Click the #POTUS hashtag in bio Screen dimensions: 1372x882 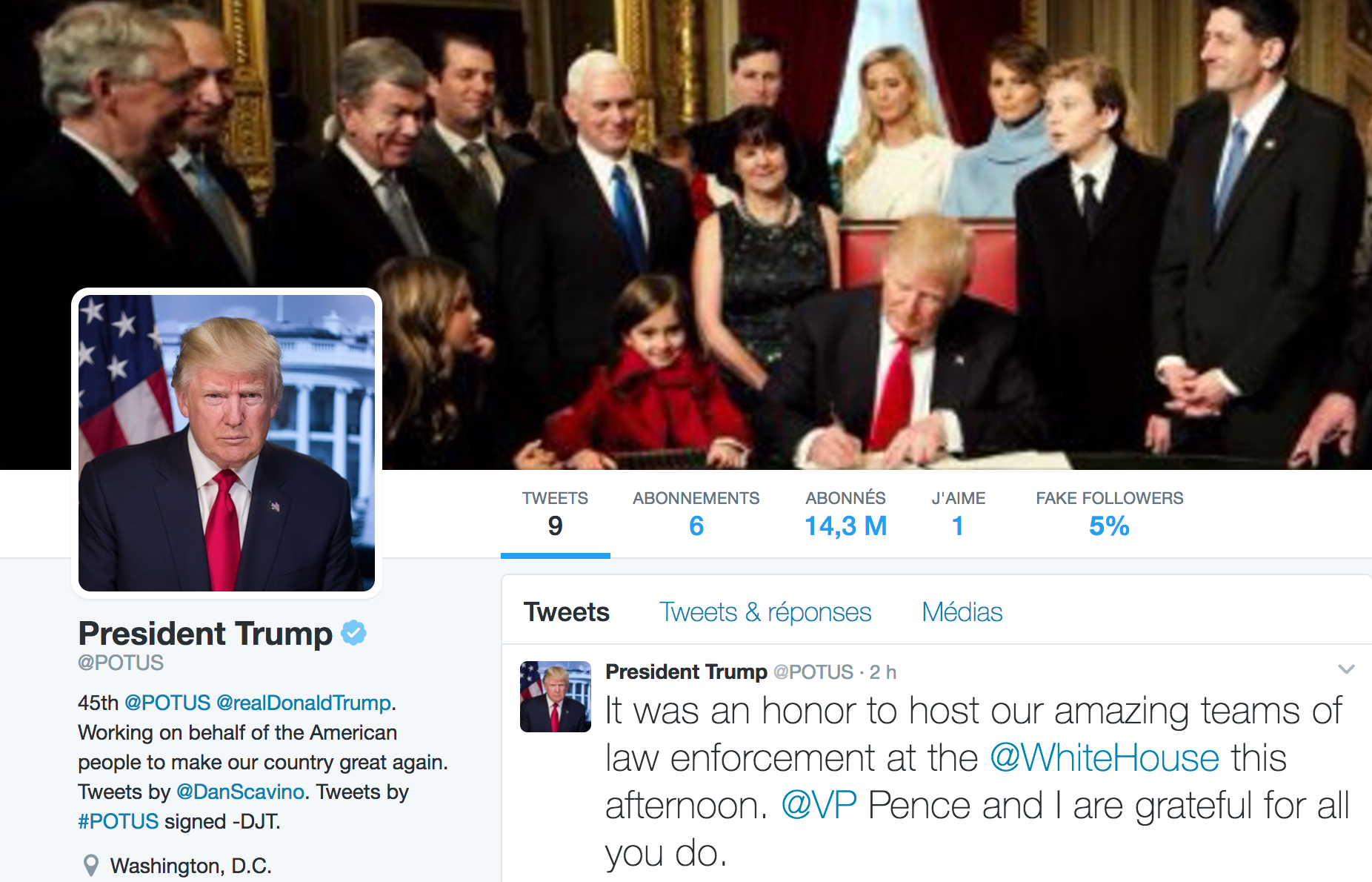119,821
